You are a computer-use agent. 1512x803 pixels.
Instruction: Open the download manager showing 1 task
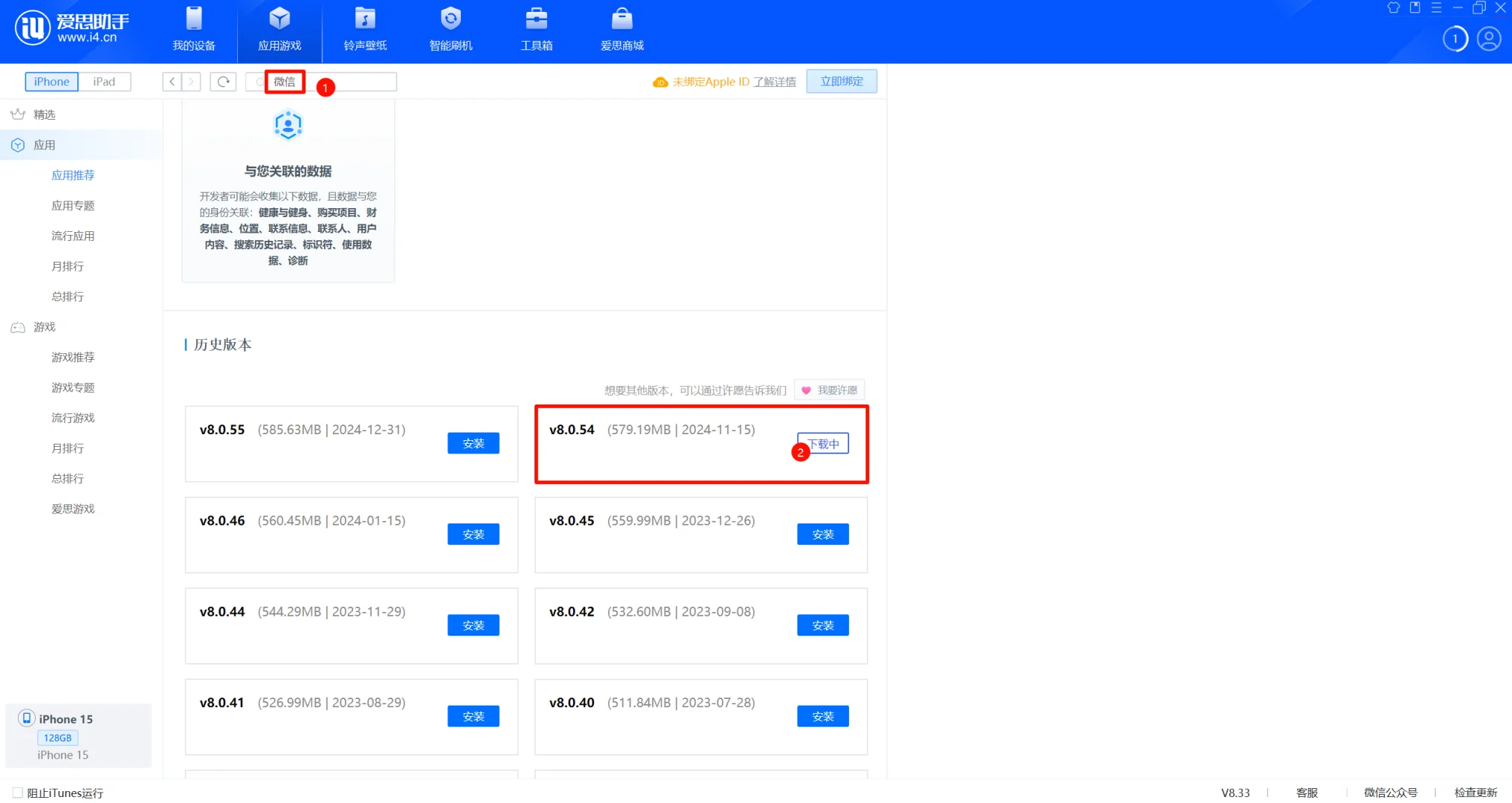[1455, 39]
